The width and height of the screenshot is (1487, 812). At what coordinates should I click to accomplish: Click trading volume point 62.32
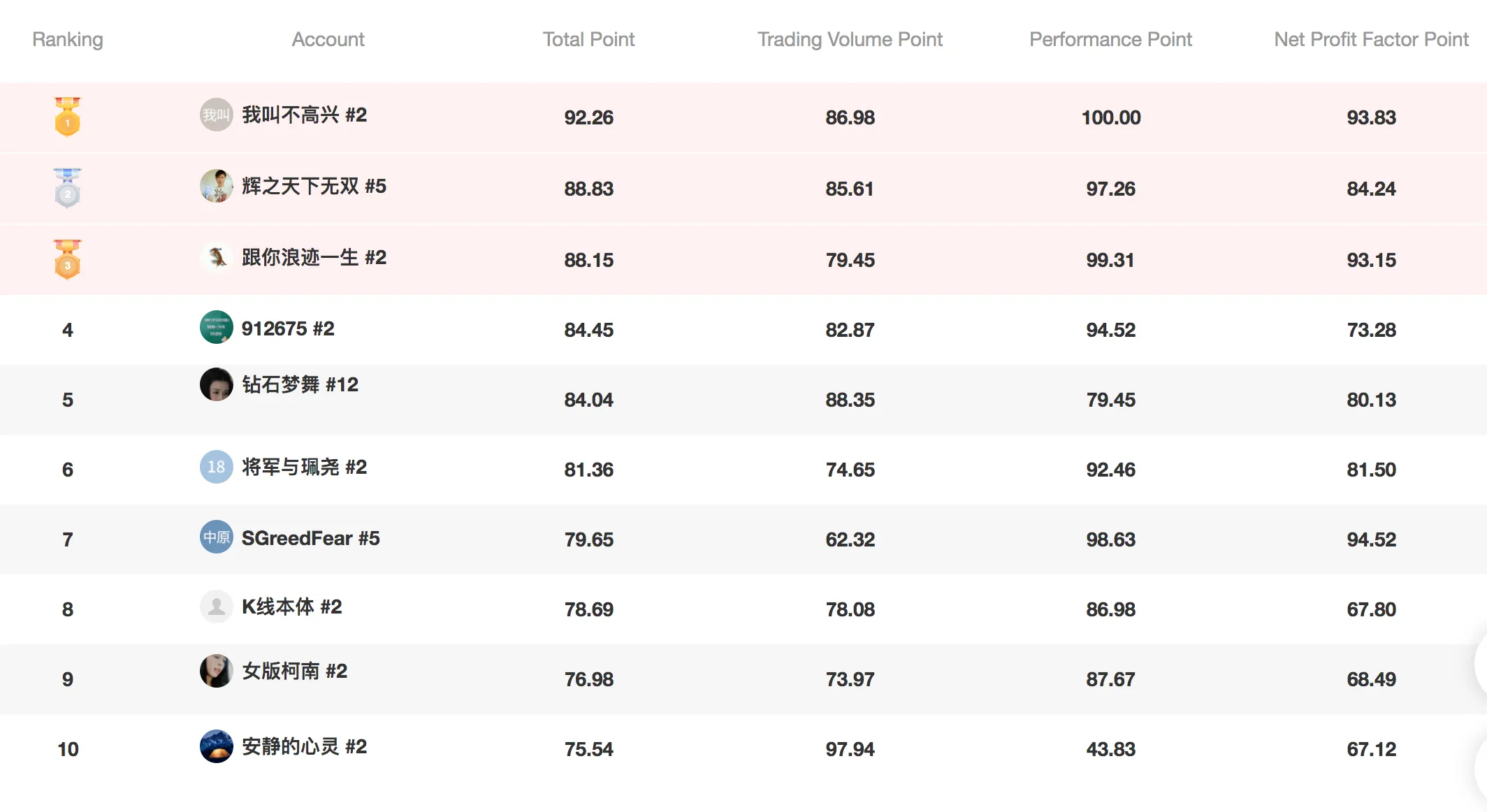pyautogui.click(x=850, y=539)
